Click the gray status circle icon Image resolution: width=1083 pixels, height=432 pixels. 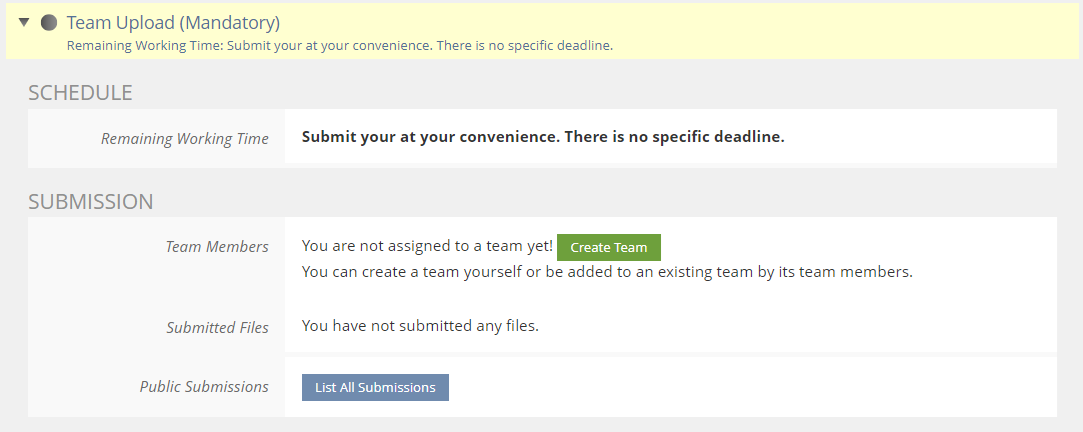[x=48, y=22]
